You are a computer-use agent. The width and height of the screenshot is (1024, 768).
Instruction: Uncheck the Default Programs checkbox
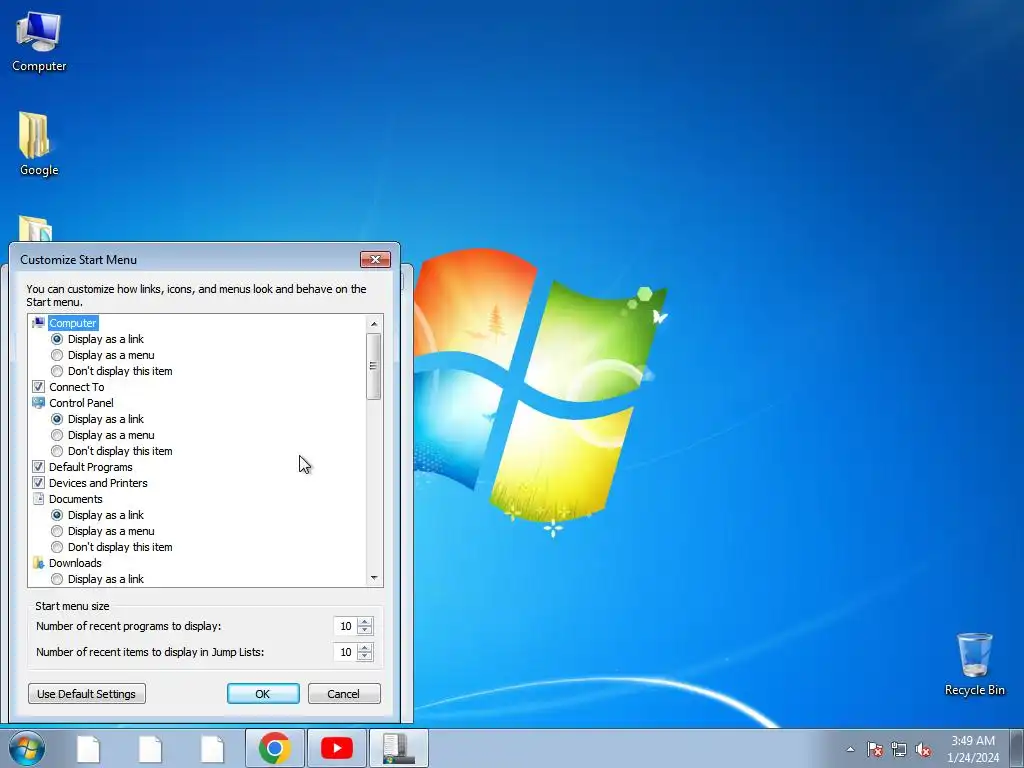[x=39, y=467]
